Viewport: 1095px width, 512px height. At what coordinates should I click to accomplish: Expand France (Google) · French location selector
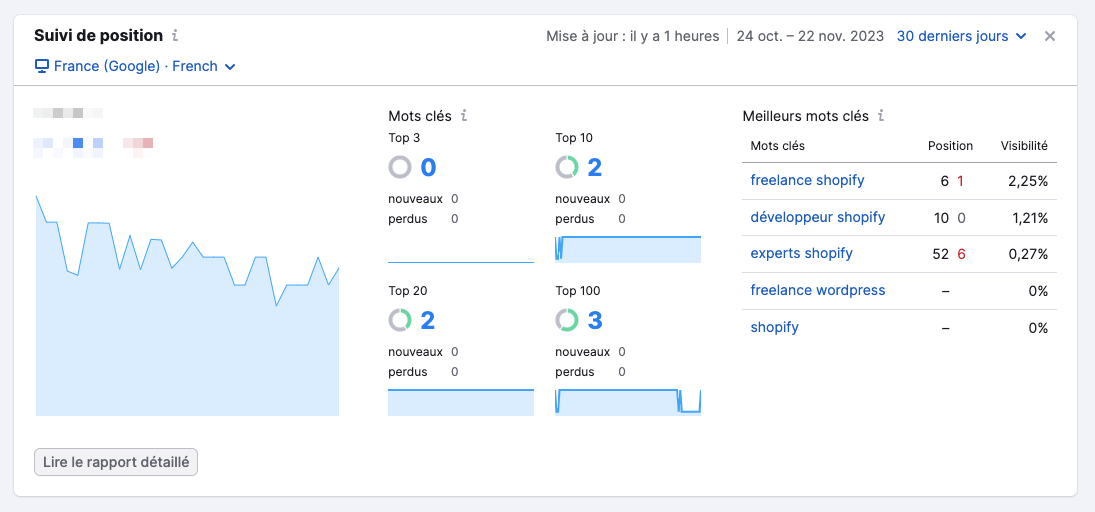coord(135,66)
